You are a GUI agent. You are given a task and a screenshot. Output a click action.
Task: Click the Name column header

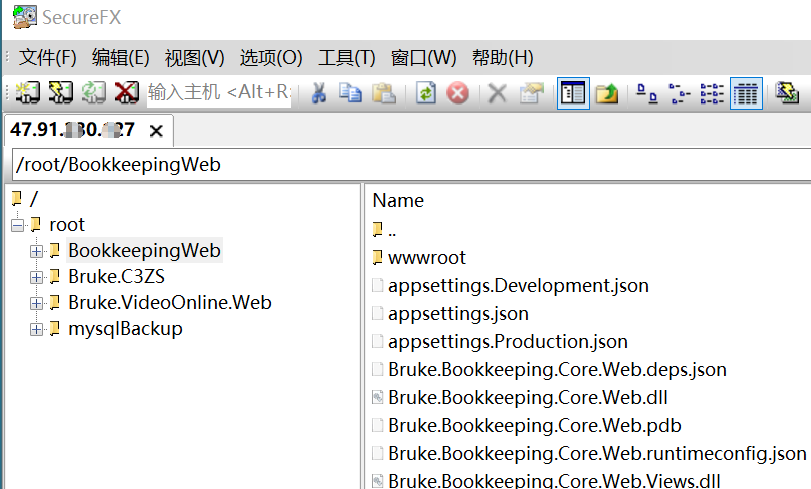pos(398,200)
